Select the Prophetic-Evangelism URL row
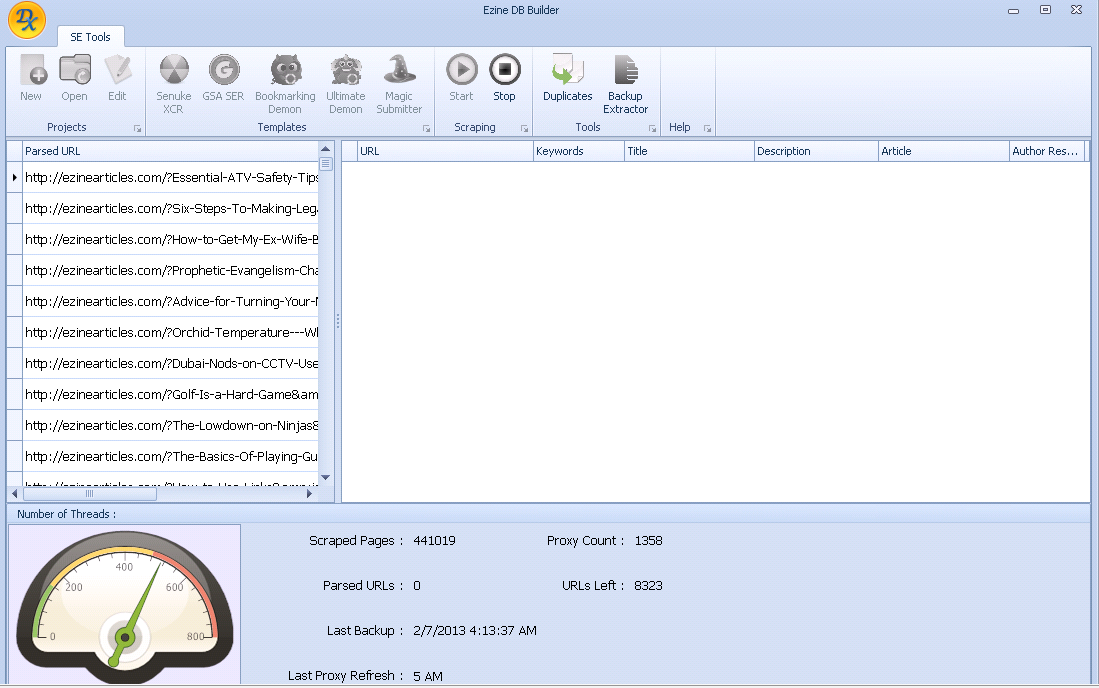 coord(170,270)
